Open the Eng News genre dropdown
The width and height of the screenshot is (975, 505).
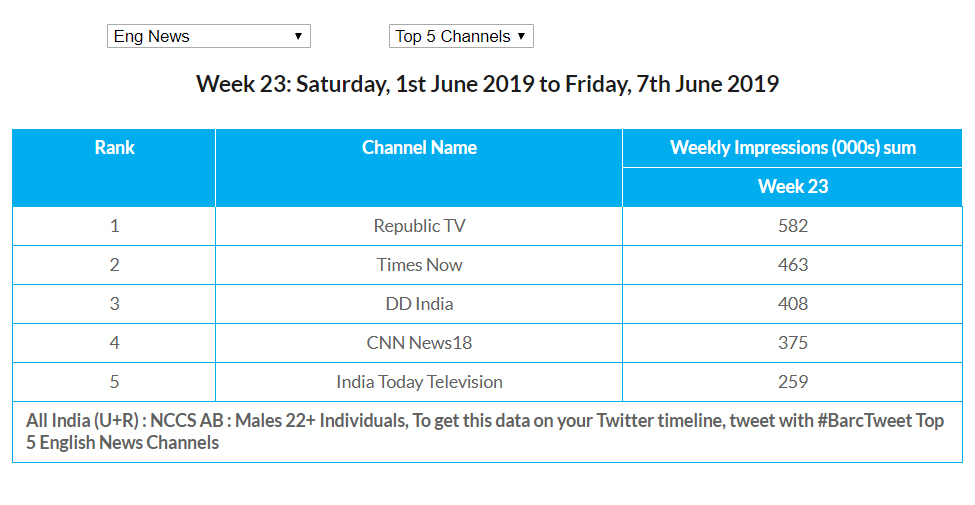[x=208, y=37]
